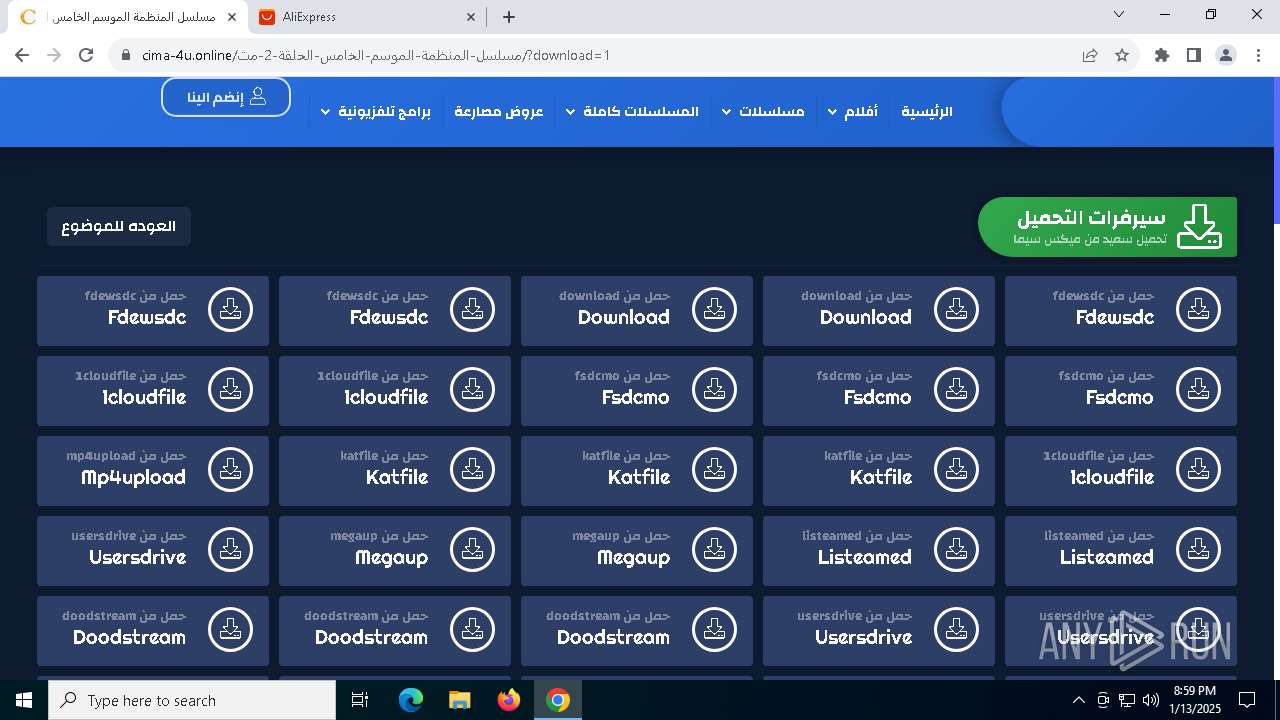The image size is (1280, 720).
Task: Open the Chrome extensions puzzle icon
Action: pos(1162,55)
